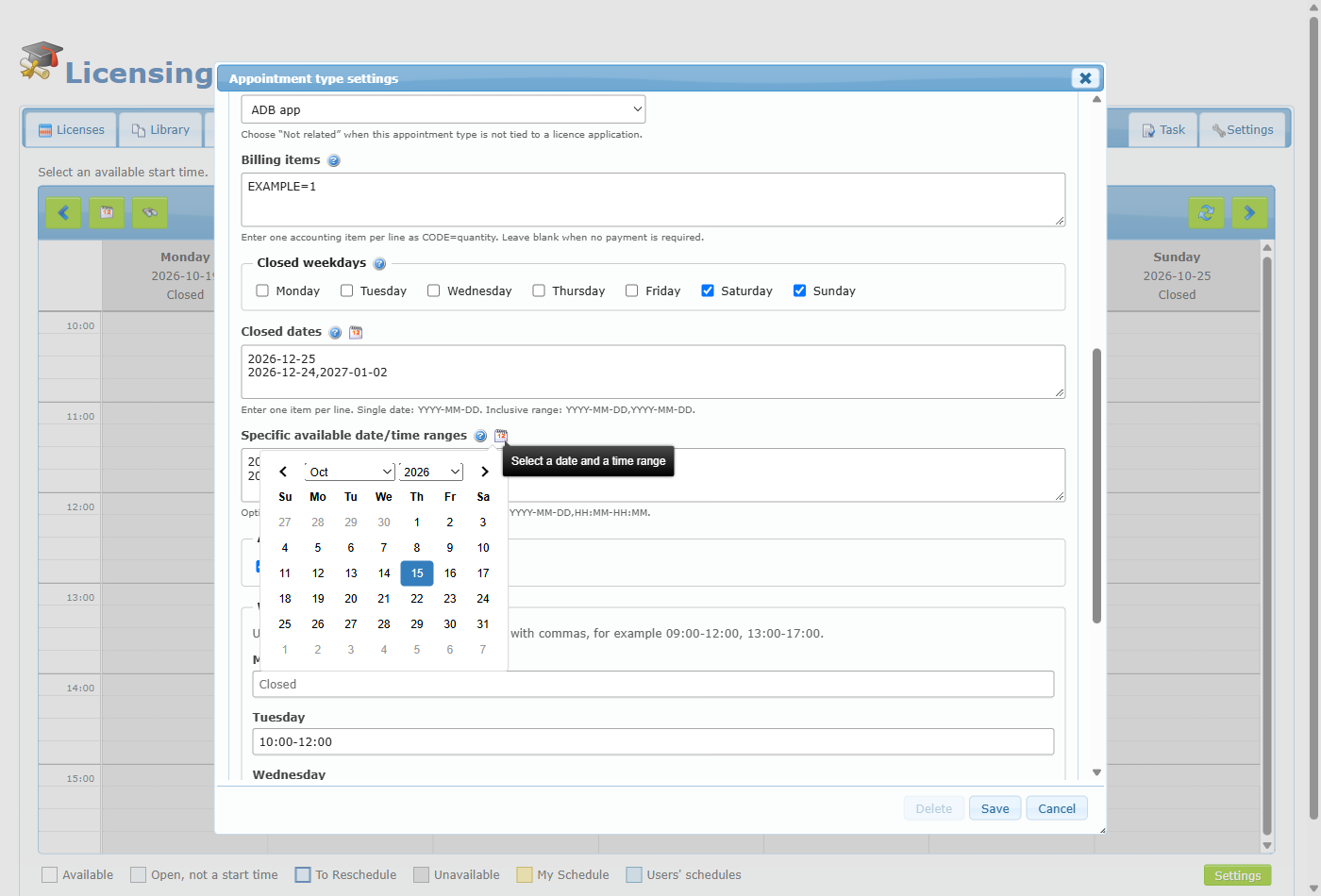The image size is (1321, 896).
Task: Close the Appointment type settings dialog
Action: click(x=1085, y=78)
